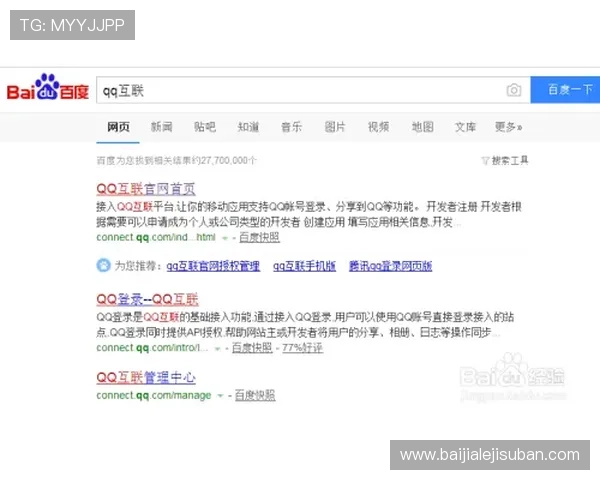
Task: Open suggested link qq互联官网授权管理
Action: click(213, 266)
